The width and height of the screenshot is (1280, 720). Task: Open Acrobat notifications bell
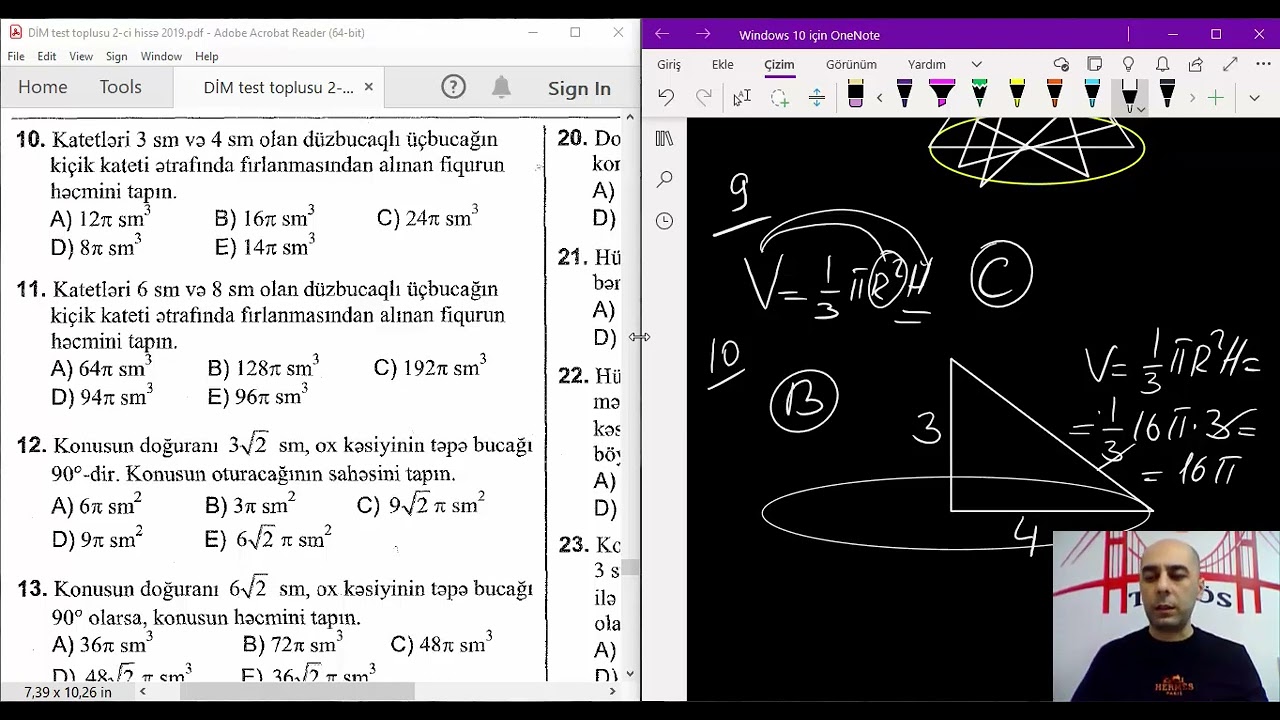(502, 87)
